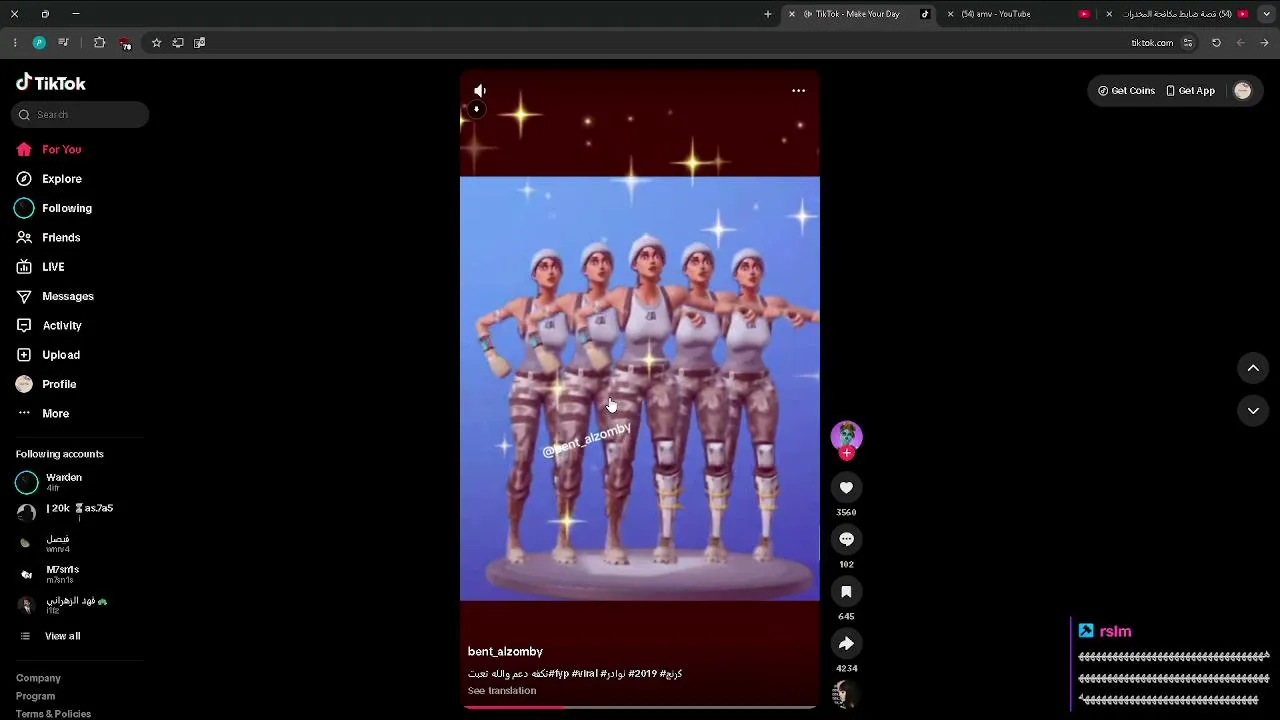Viewport: 1280px width, 720px height.
Task: Switch to the TikTok - Make Your Day tab
Action: pos(857,14)
